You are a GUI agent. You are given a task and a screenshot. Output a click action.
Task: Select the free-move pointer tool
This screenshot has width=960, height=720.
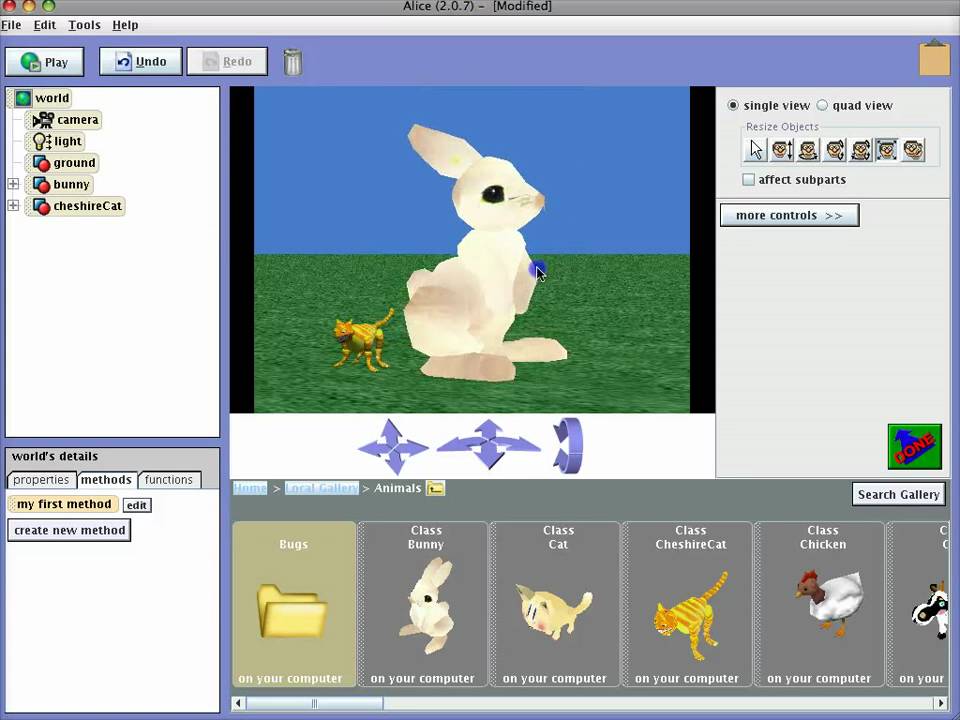click(x=756, y=150)
